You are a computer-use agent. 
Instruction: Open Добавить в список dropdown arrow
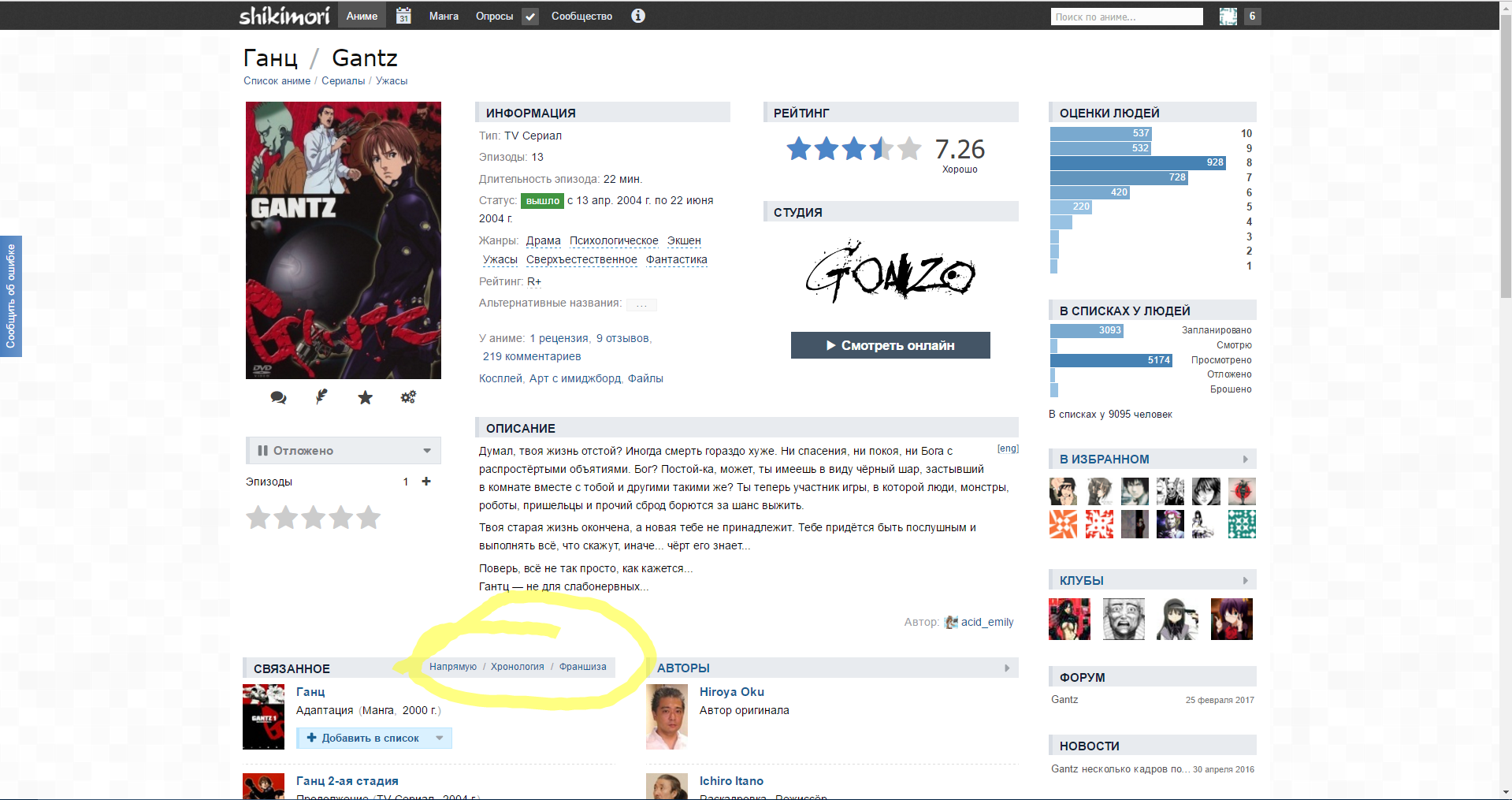(x=440, y=739)
